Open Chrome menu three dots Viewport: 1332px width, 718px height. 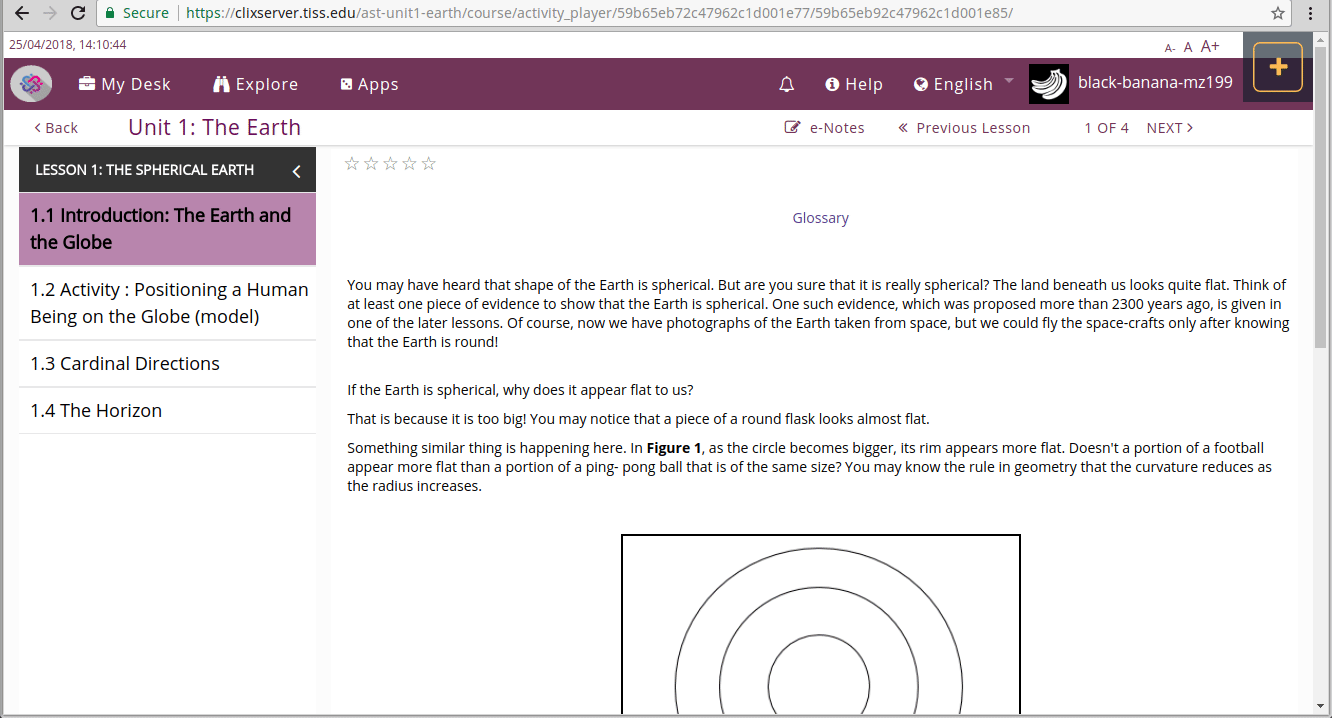tap(1310, 13)
